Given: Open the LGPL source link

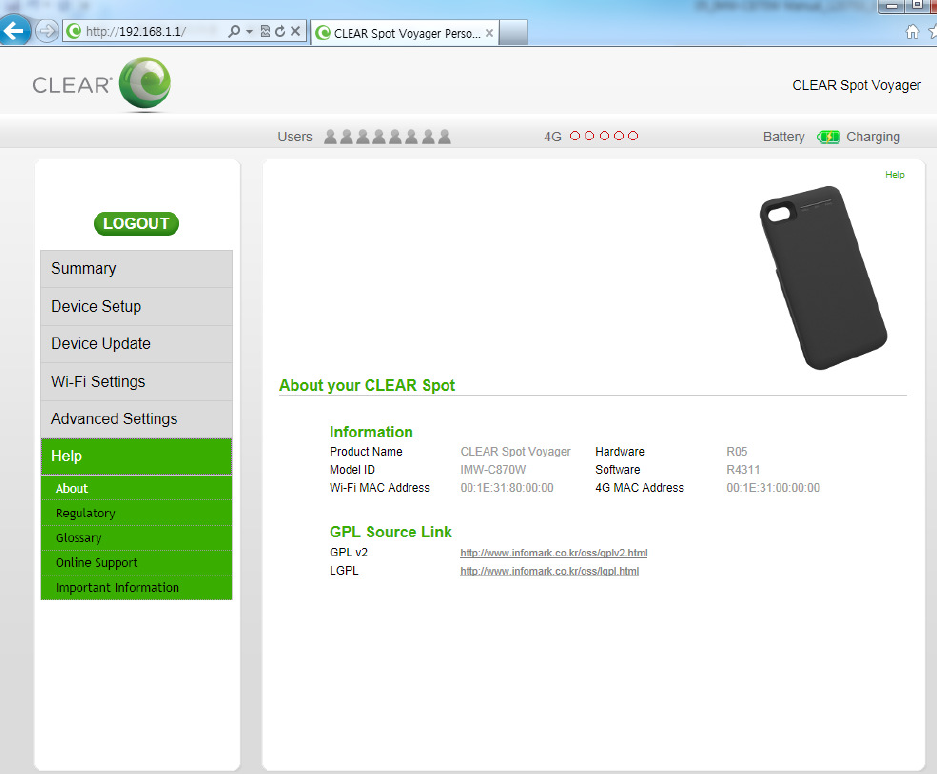Looking at the screenshot, I should [x=549, y=571].
